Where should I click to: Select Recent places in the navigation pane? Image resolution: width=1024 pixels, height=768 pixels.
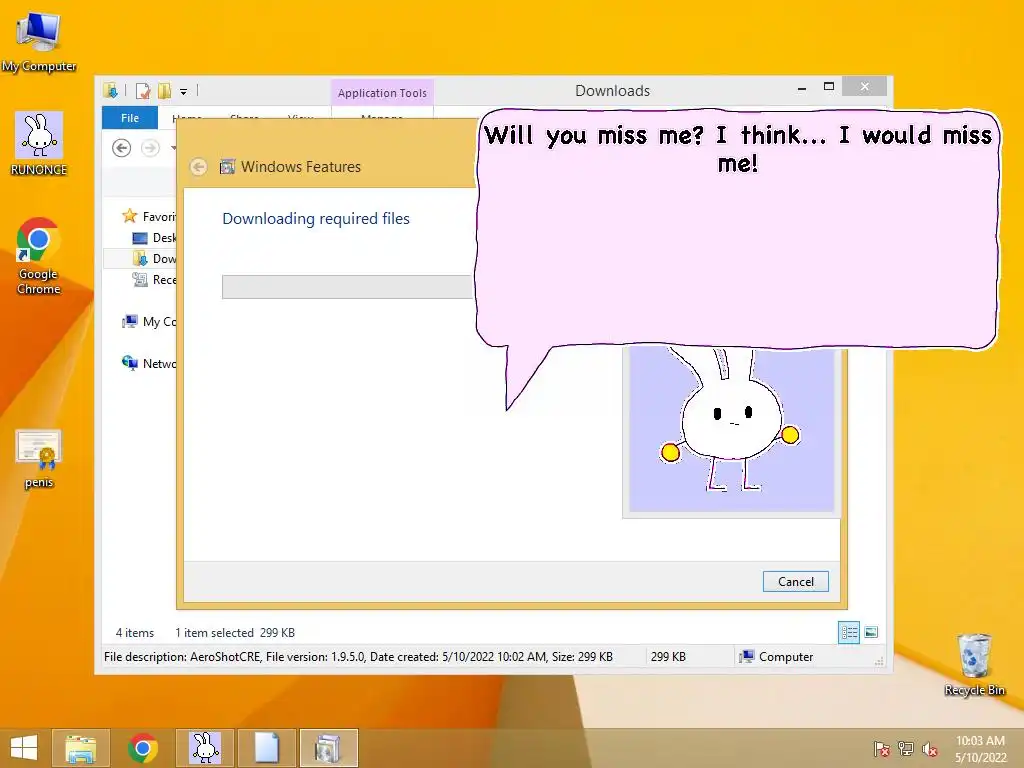point(154,280)
